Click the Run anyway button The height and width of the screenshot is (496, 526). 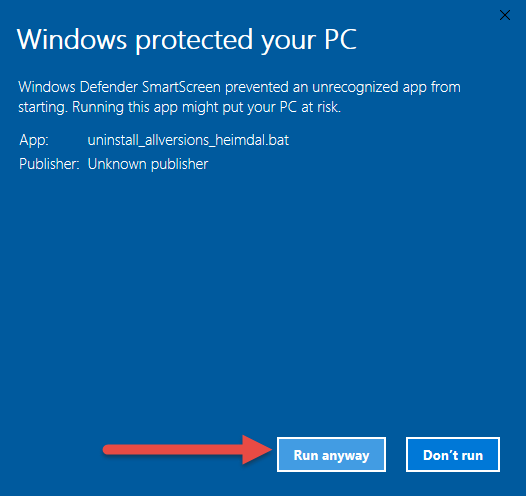point(331,454)
